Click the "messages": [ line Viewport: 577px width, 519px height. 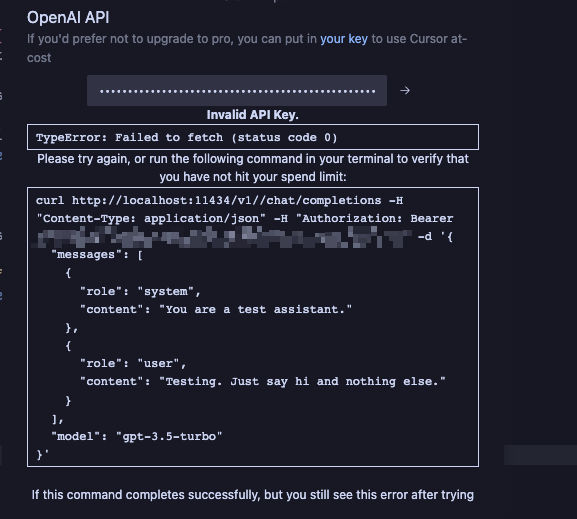tap(97, 255)
